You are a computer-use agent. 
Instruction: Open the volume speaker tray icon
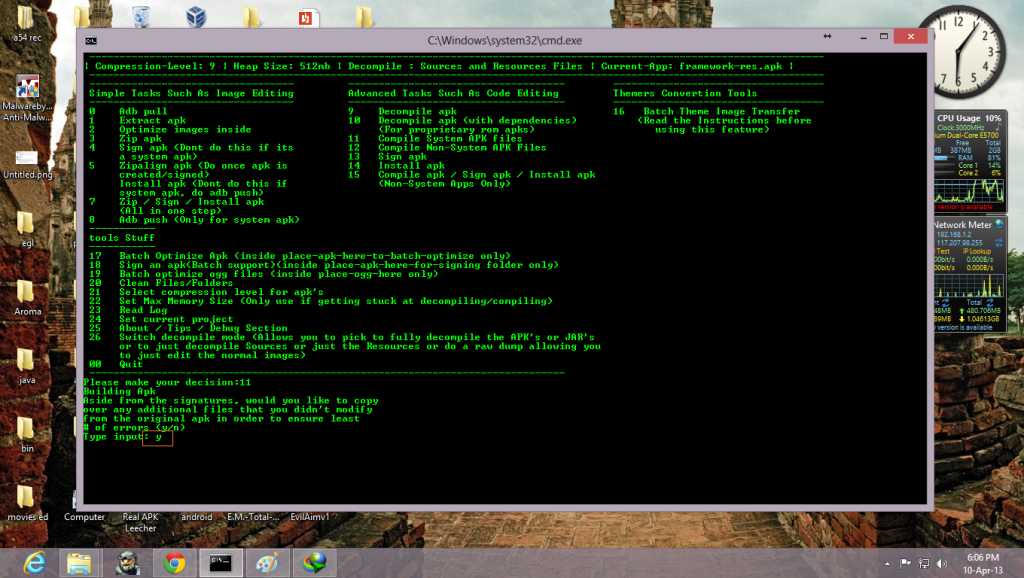click(942, 563)
